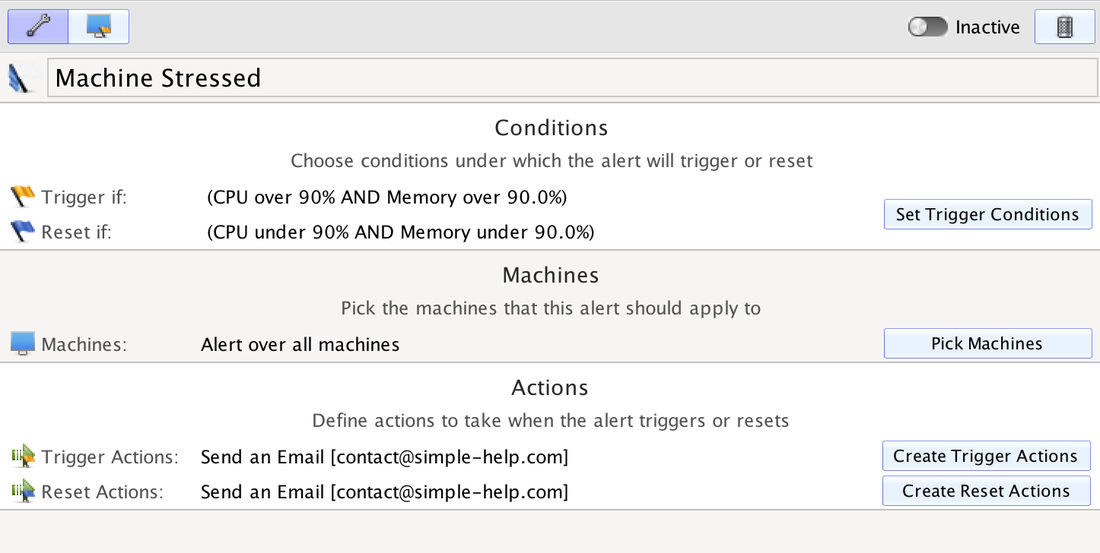Click the orange Trigger if flag icon
This screenshot has width=1100, height=553.
(x=22, y=196)
